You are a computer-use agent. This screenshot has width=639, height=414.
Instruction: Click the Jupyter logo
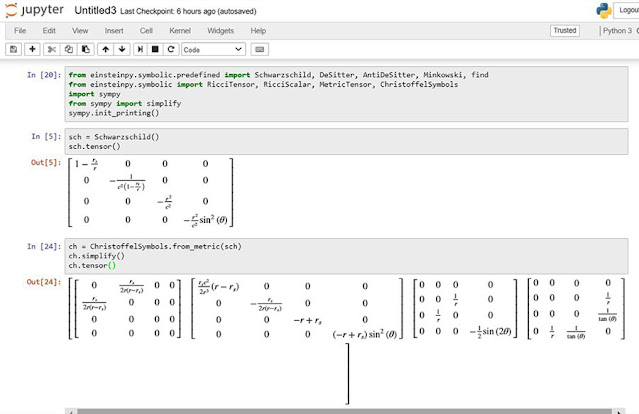[35, 10]
